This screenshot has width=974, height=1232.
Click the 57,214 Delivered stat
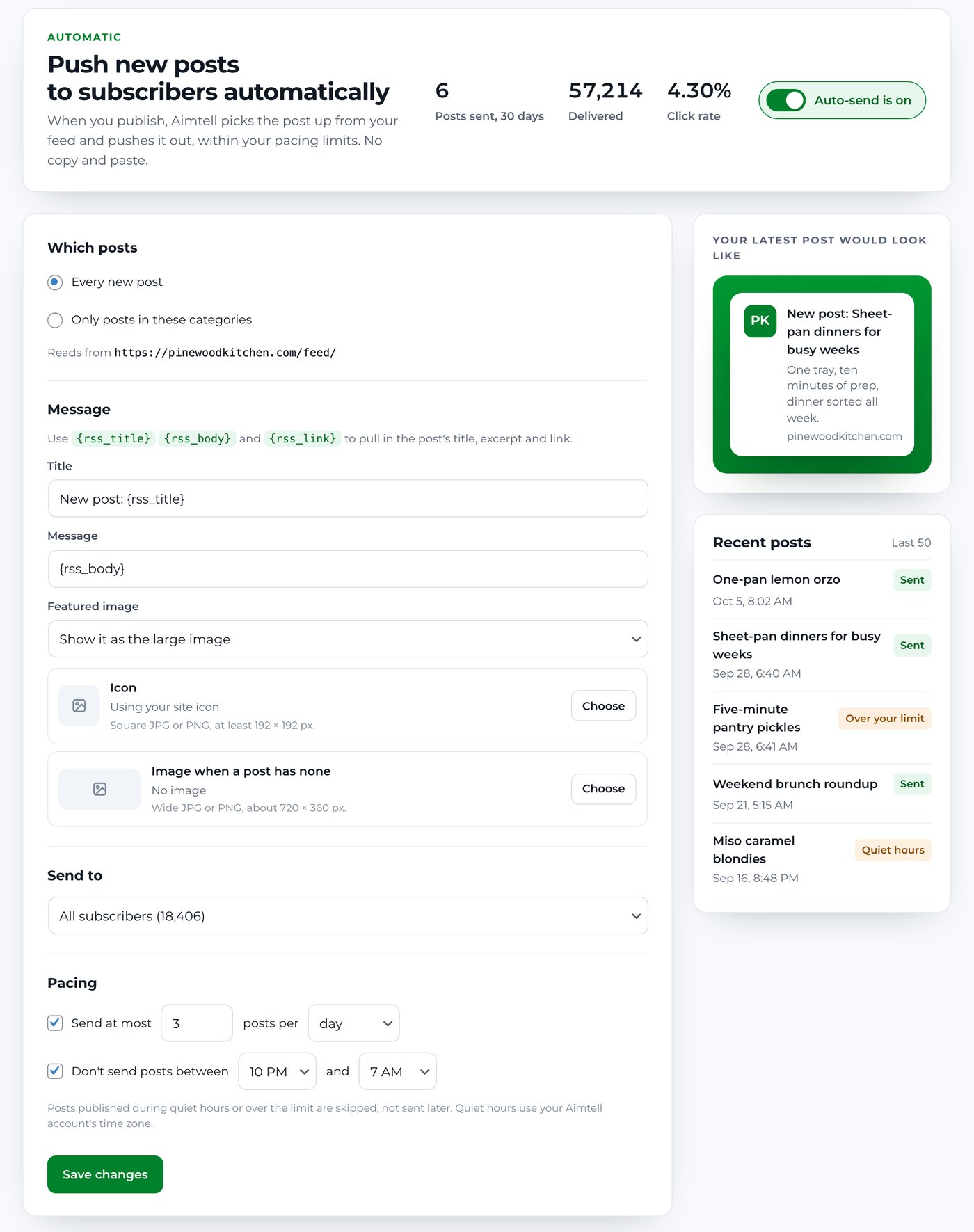point(605,101)
